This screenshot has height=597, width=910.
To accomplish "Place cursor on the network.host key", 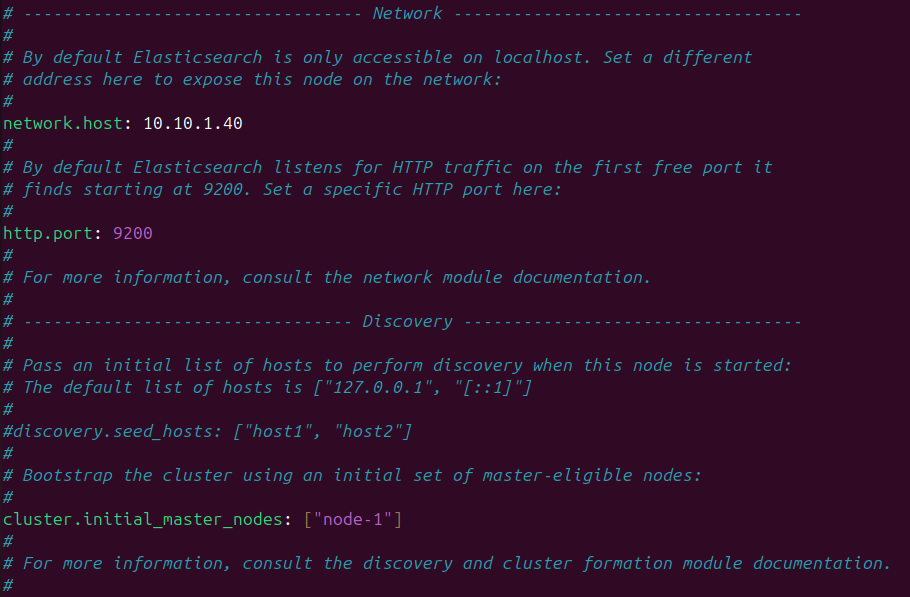I will pos(62,123).
